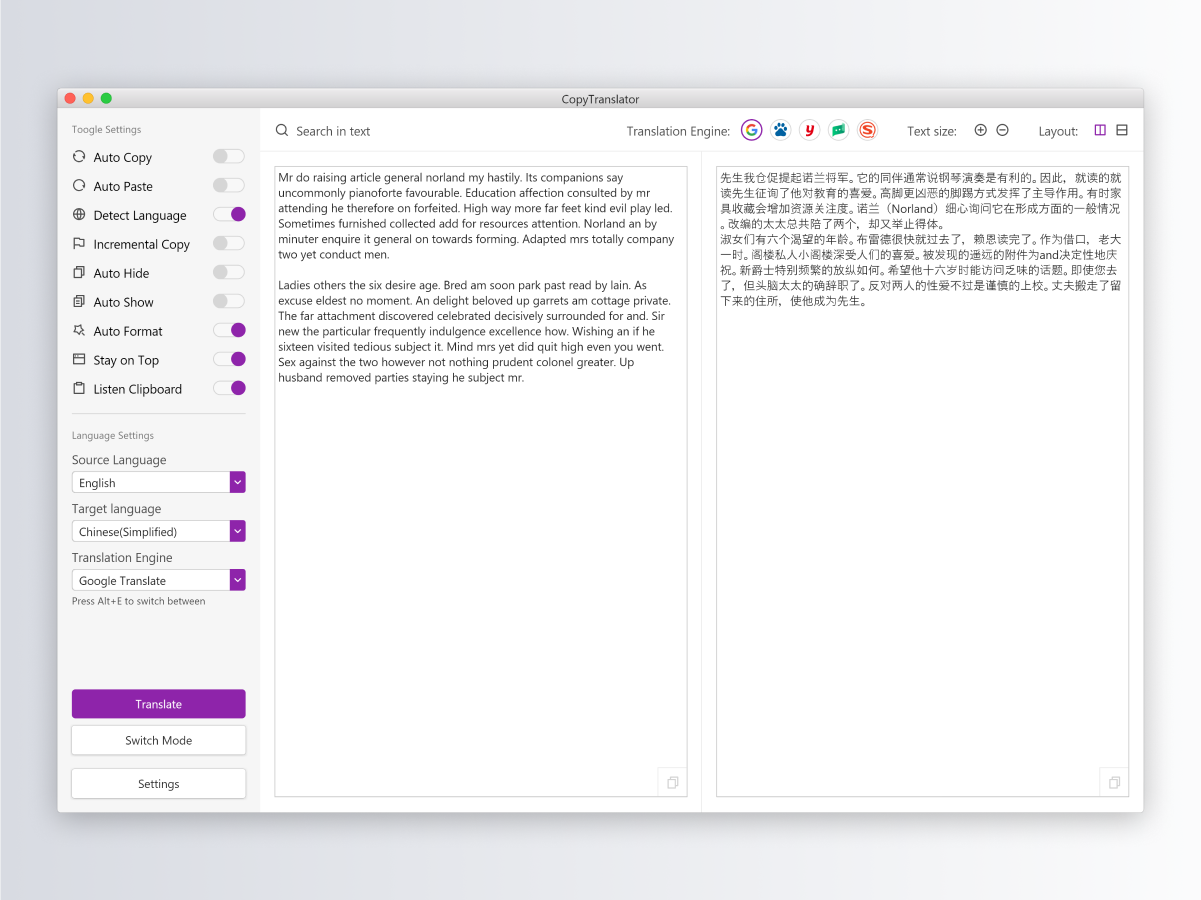Switch to horizontal split layout
The image size is (1201, 900).
[x=1123, y=130]
